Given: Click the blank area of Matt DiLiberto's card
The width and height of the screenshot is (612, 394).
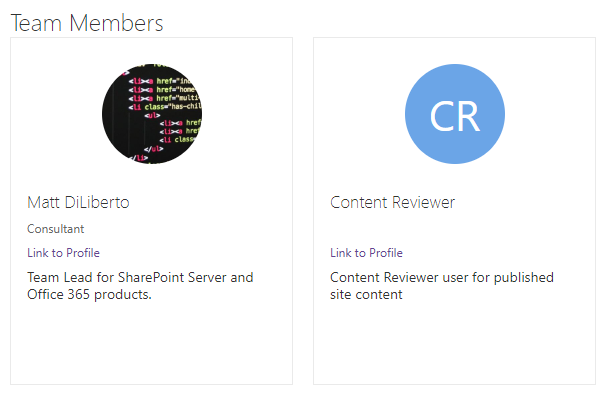Looking at the screenshot, I should tap(151, 344).
